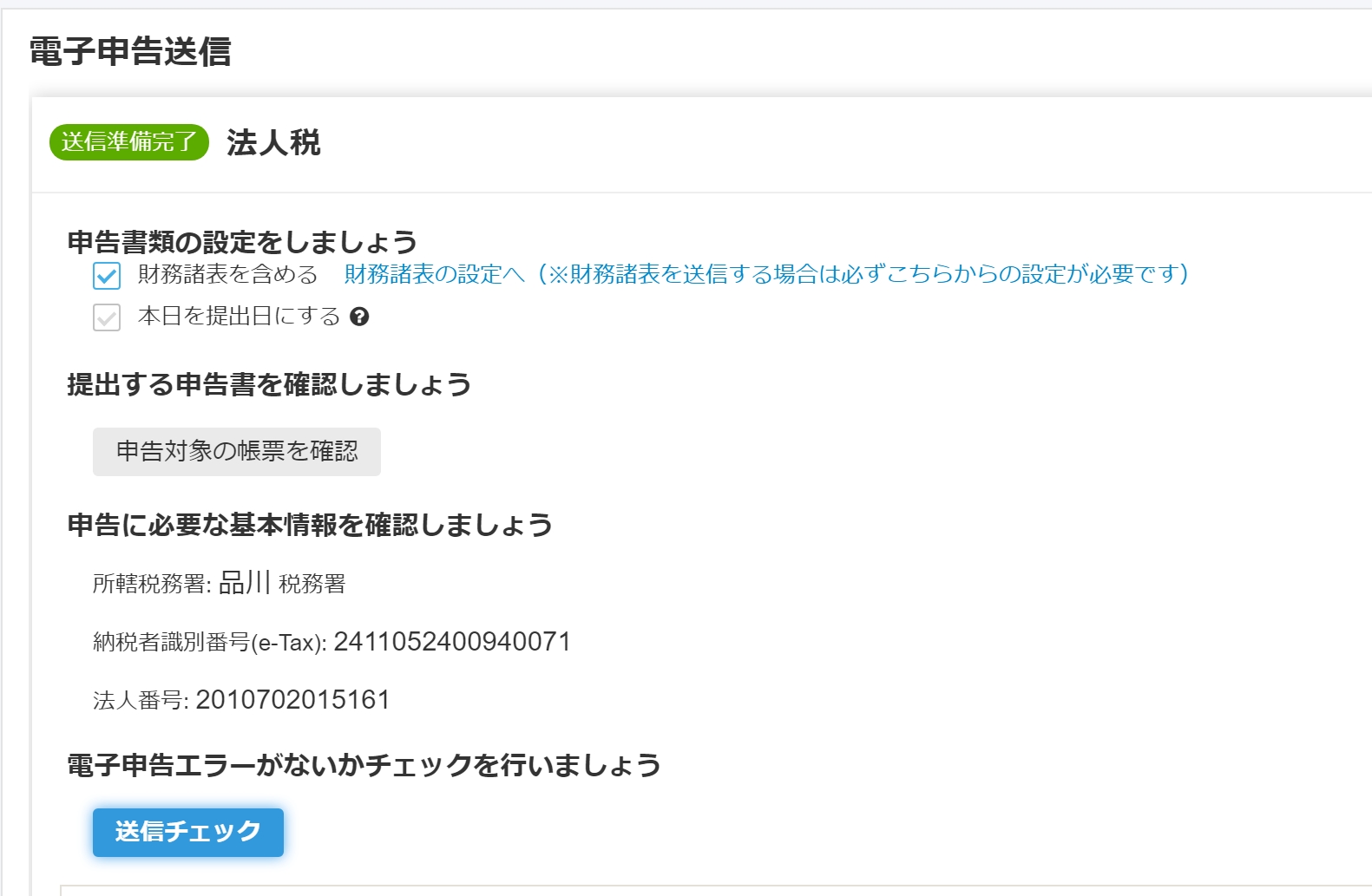This screenshot has width=1372, height=896.
Task: Open the 財務諸表の設定へ link
Action: (x=434, y=274)
